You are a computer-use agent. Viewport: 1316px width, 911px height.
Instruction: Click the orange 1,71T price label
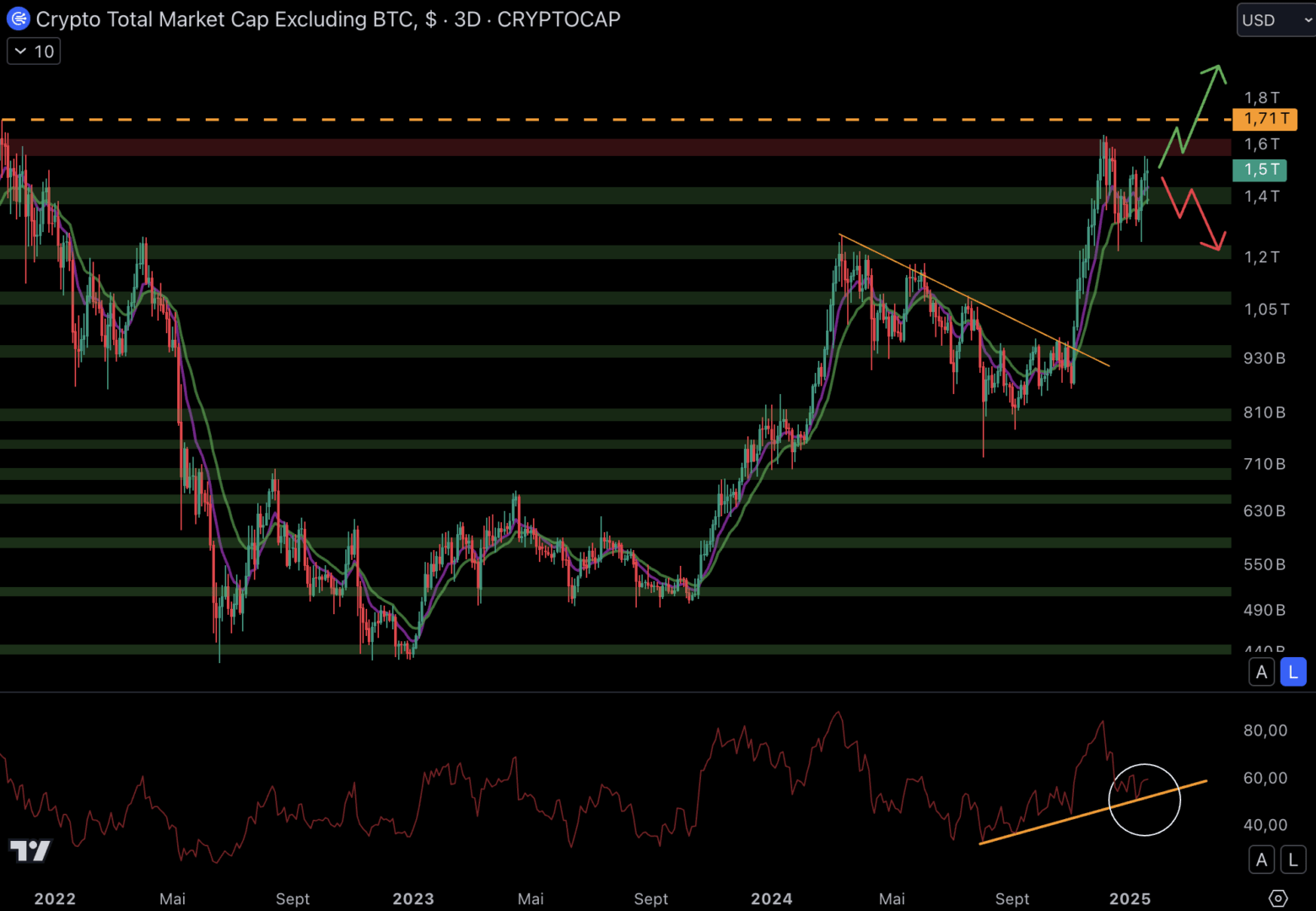click(x=1264, y=119)
